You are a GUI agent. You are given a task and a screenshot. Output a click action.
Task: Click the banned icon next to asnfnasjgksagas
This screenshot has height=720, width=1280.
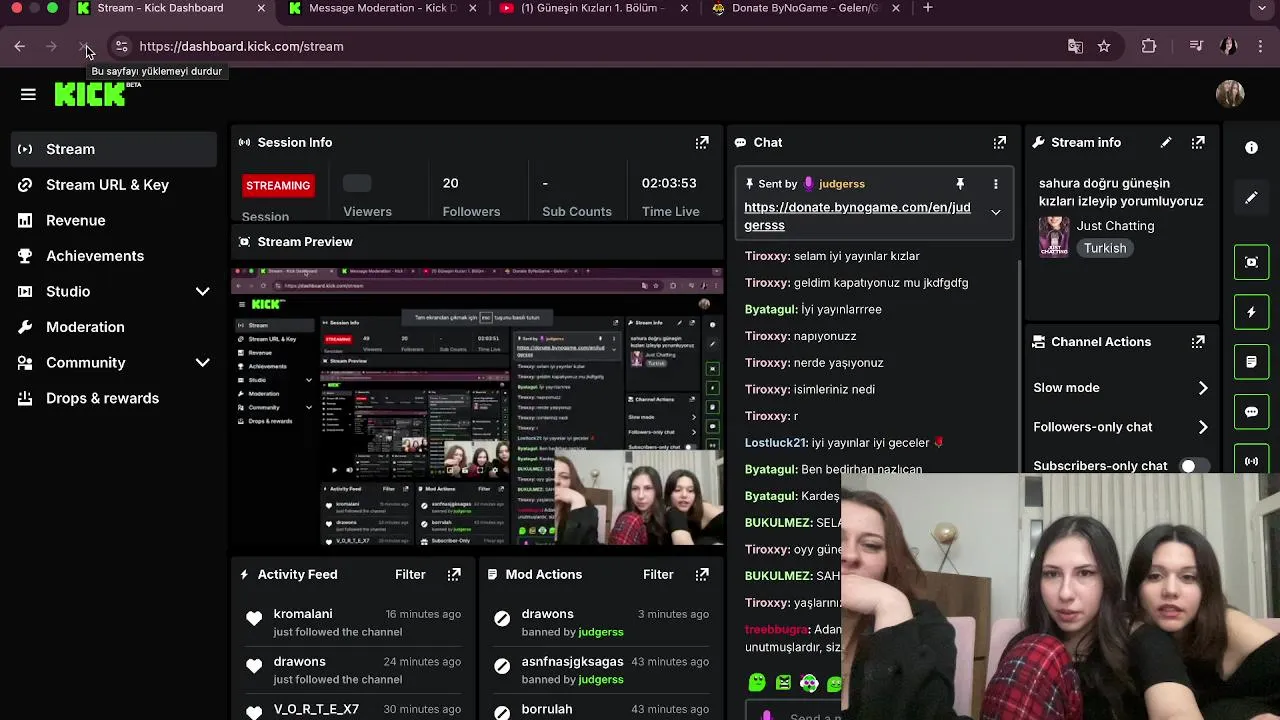tap(502, 667)
